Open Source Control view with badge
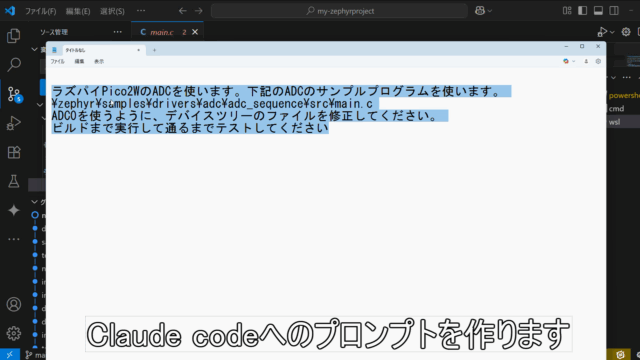 tap(14, 94)
